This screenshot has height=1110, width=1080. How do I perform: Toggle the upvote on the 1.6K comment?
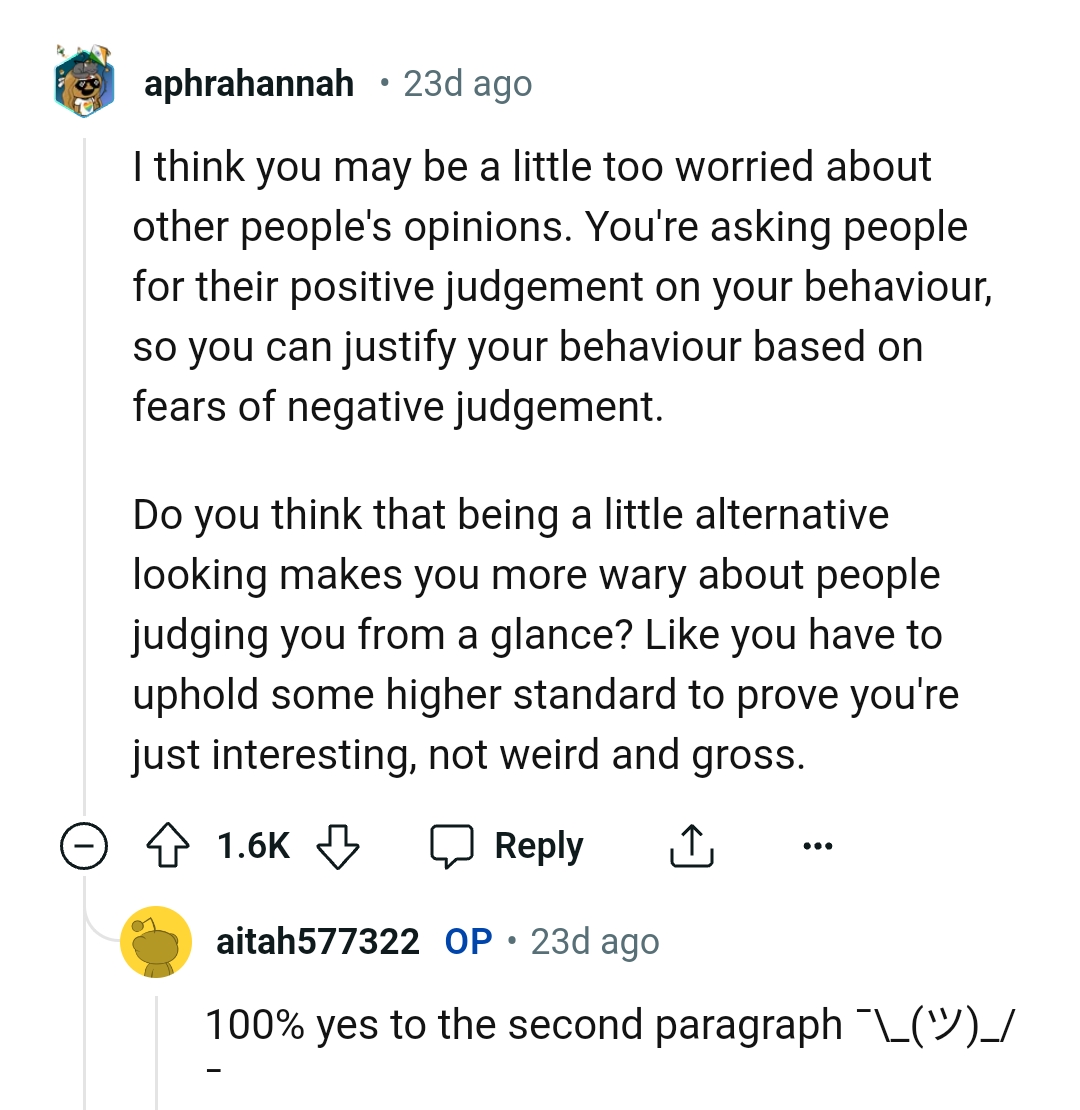click(170, 845)
